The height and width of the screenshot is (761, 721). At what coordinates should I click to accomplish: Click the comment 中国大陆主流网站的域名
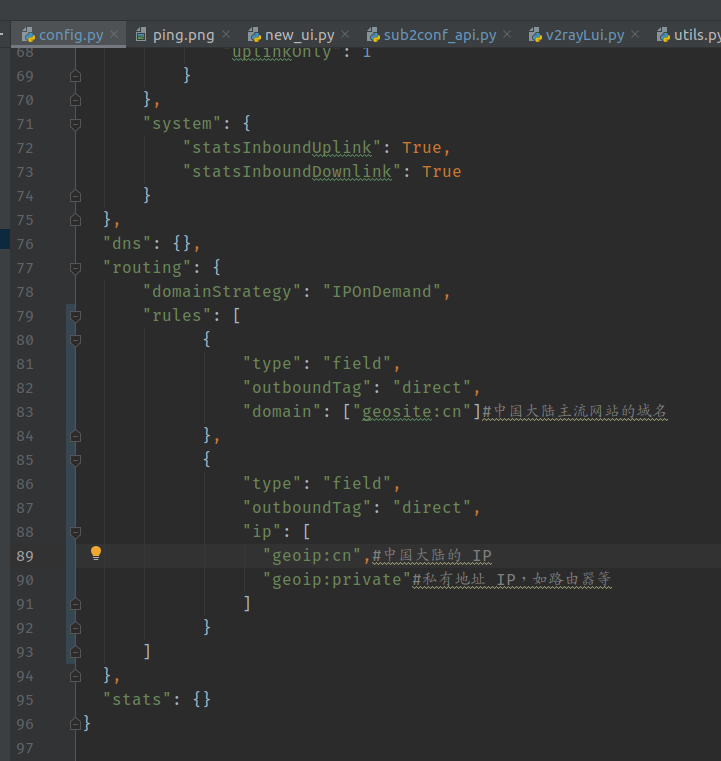(574, 411)
